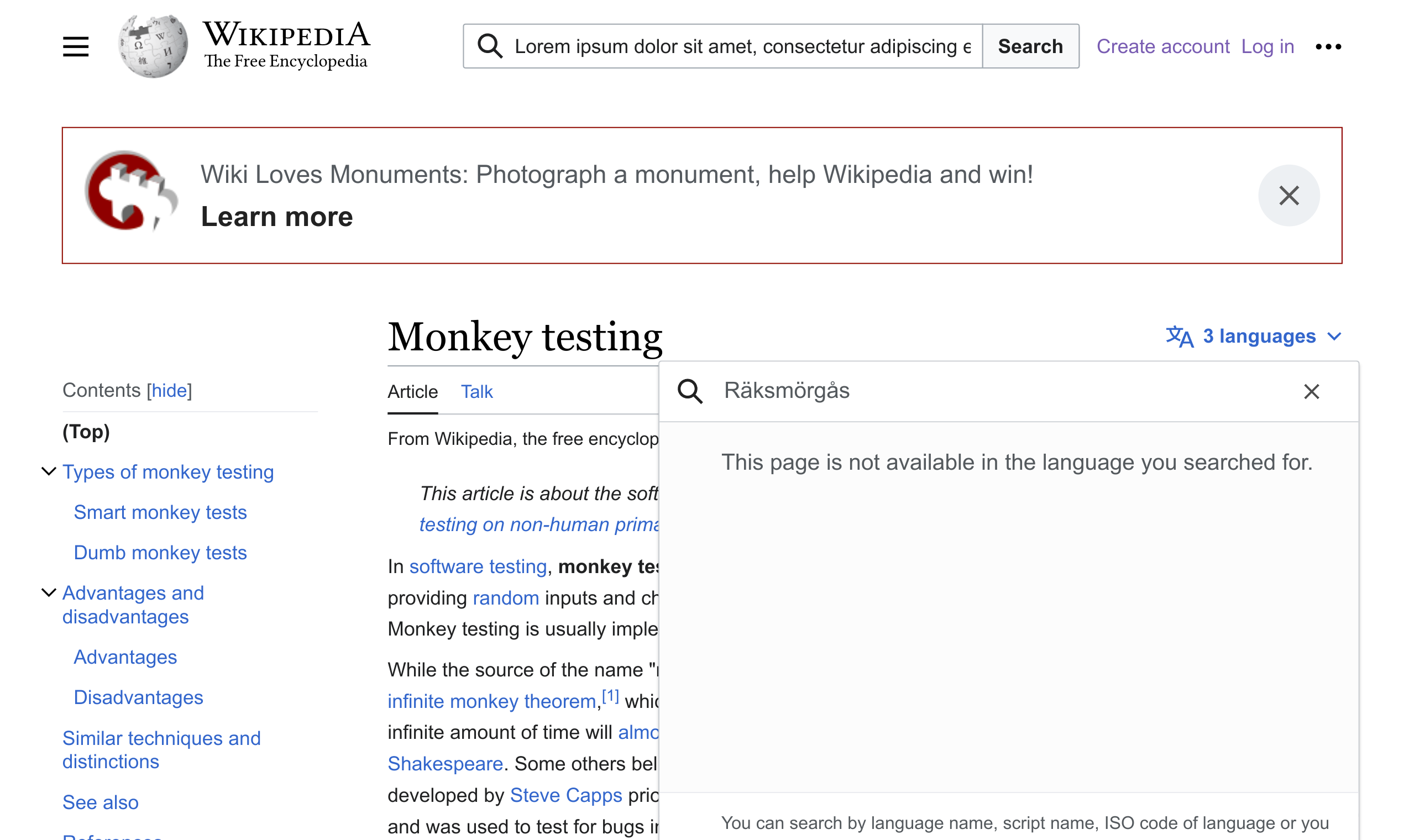Image resolution: width=1404 pixels, height=840 pixels.
Task: Switch to the Talk tab
Action: click(x=476, y=392)
